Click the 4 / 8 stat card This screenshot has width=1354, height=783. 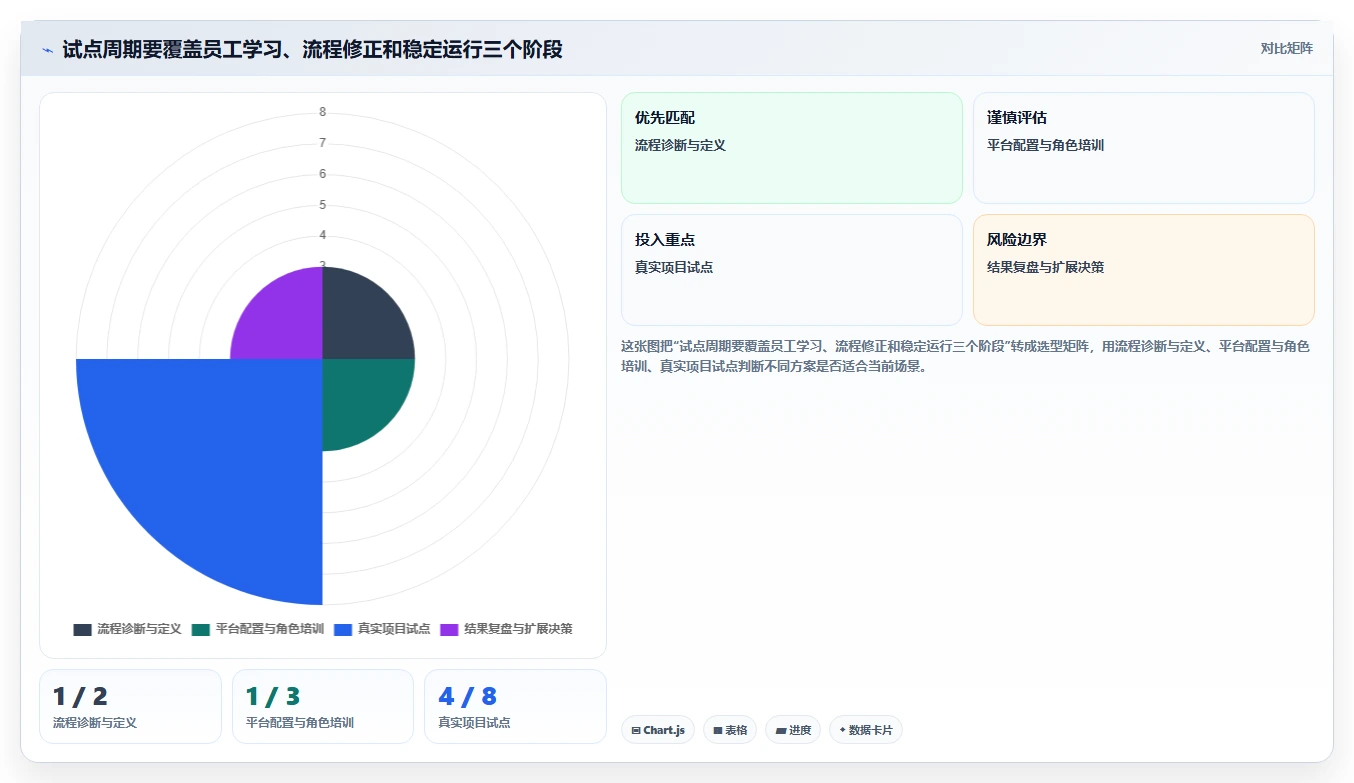click(516, 707)
